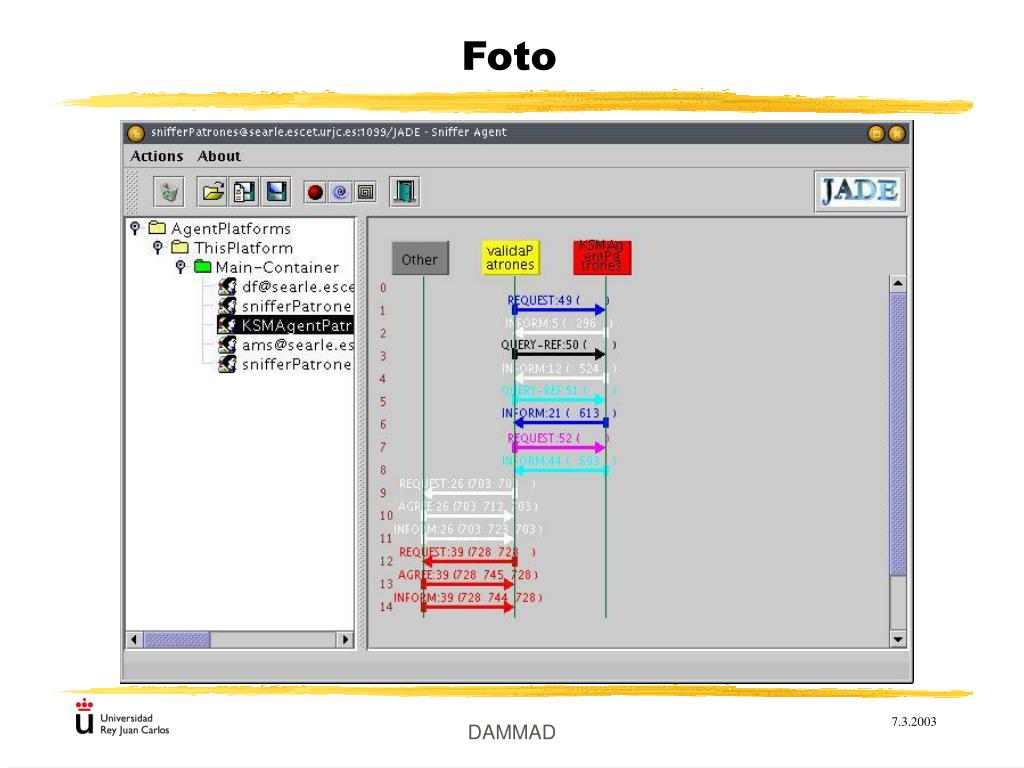
Task: Click the open folder toolbar icon
Action: 213,192
